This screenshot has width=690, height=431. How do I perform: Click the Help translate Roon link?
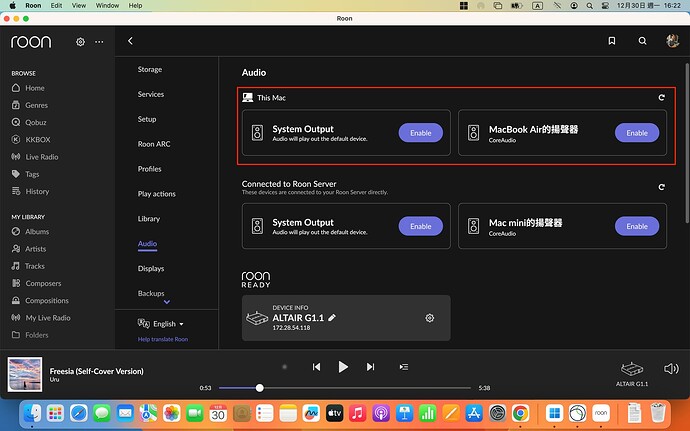(x=162, y=340)
